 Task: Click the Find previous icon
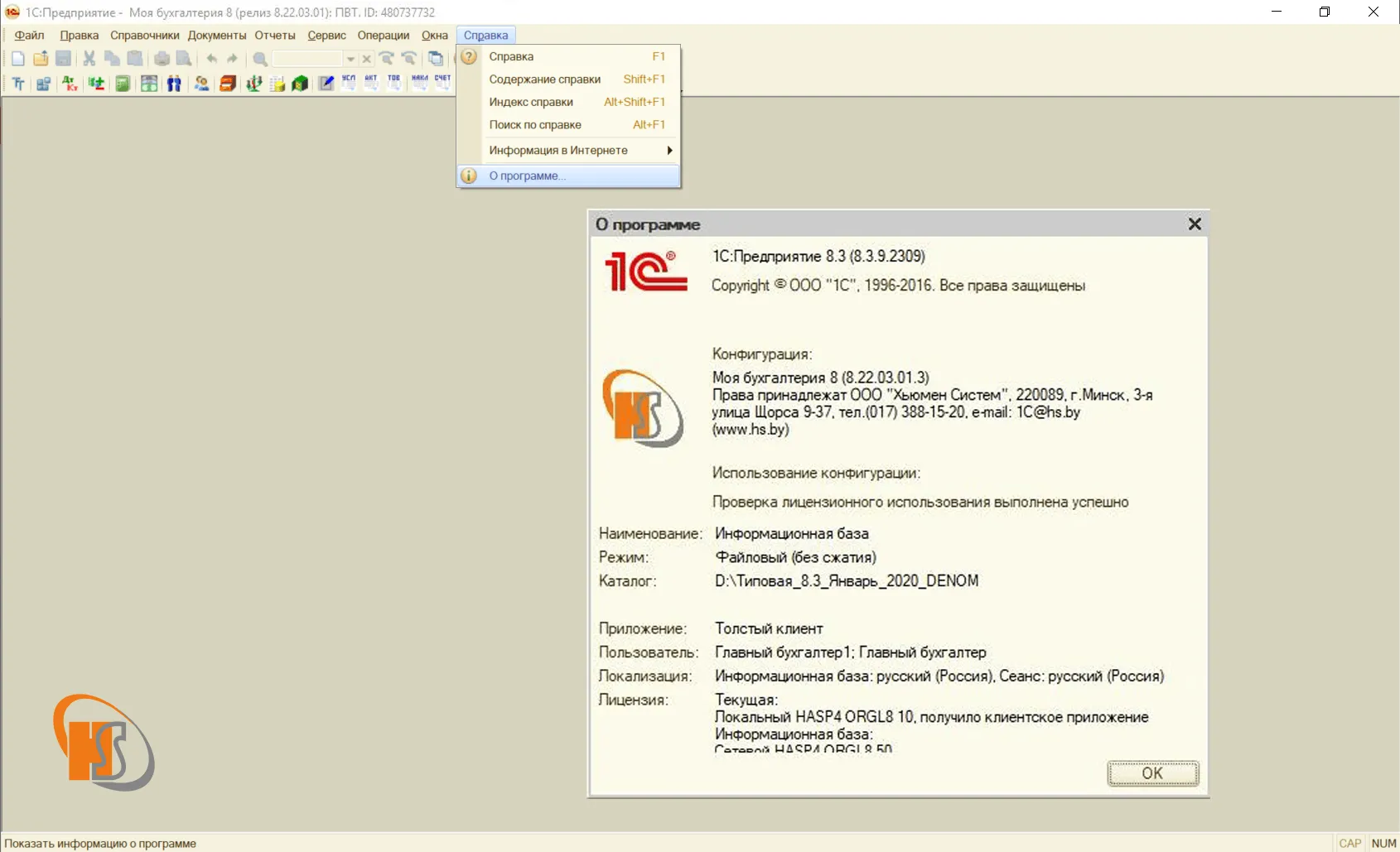pos(409,59)
